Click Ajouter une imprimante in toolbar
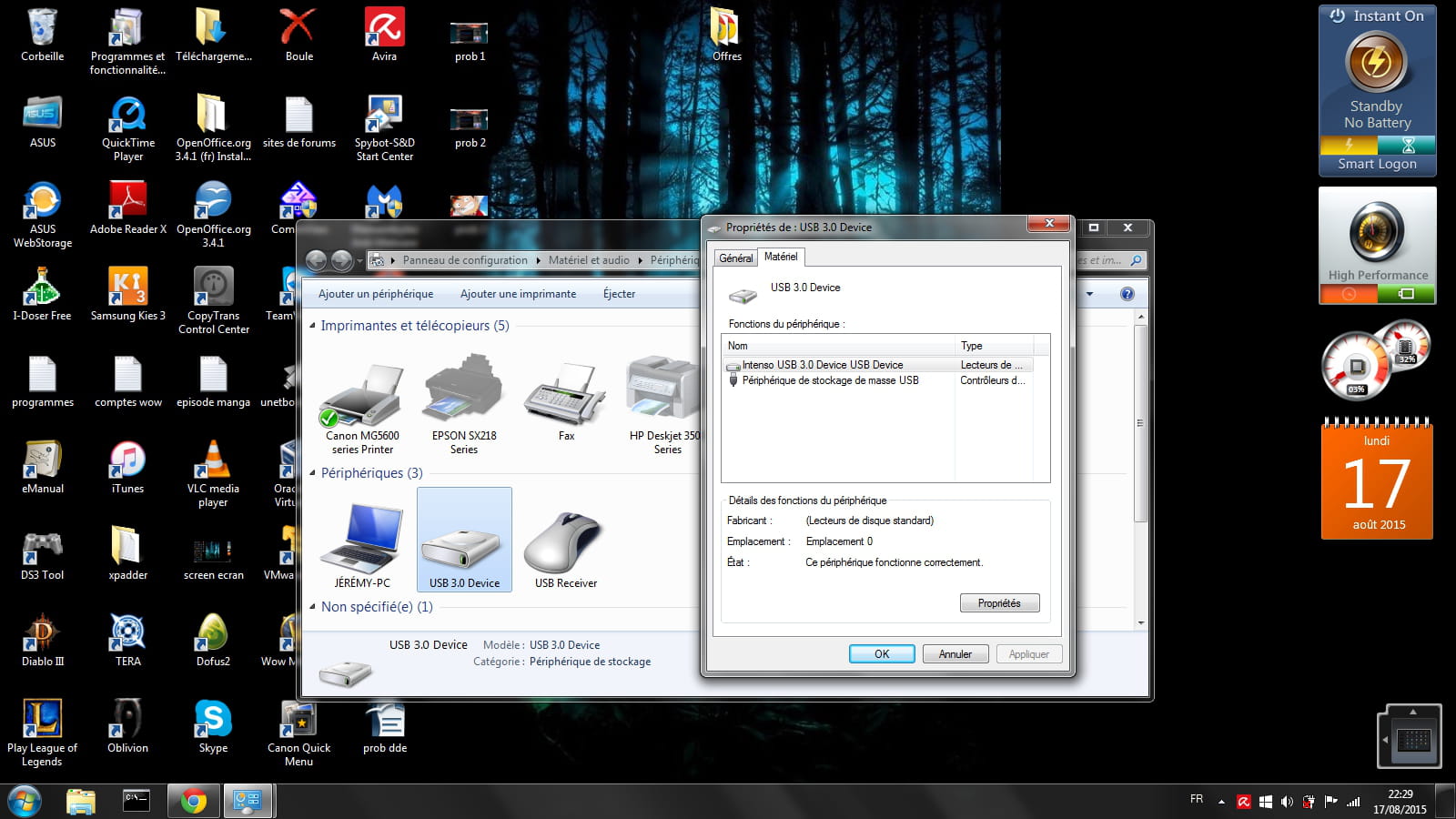 click(x=518, y=294)
